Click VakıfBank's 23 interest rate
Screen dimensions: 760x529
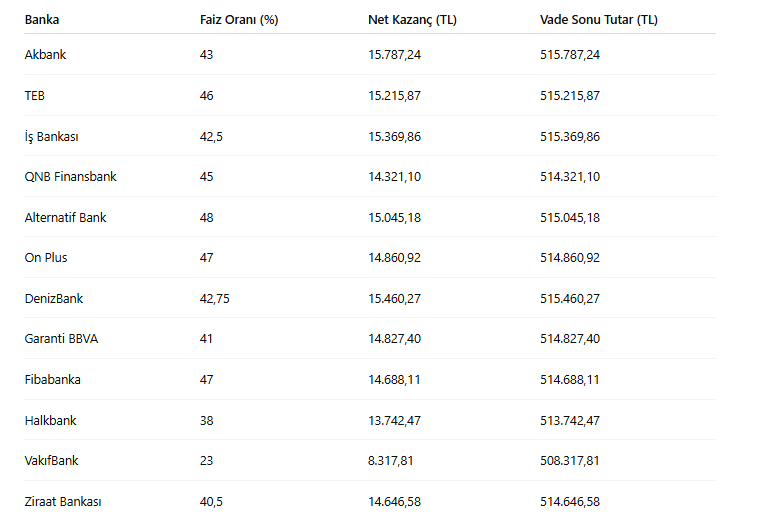207,461
